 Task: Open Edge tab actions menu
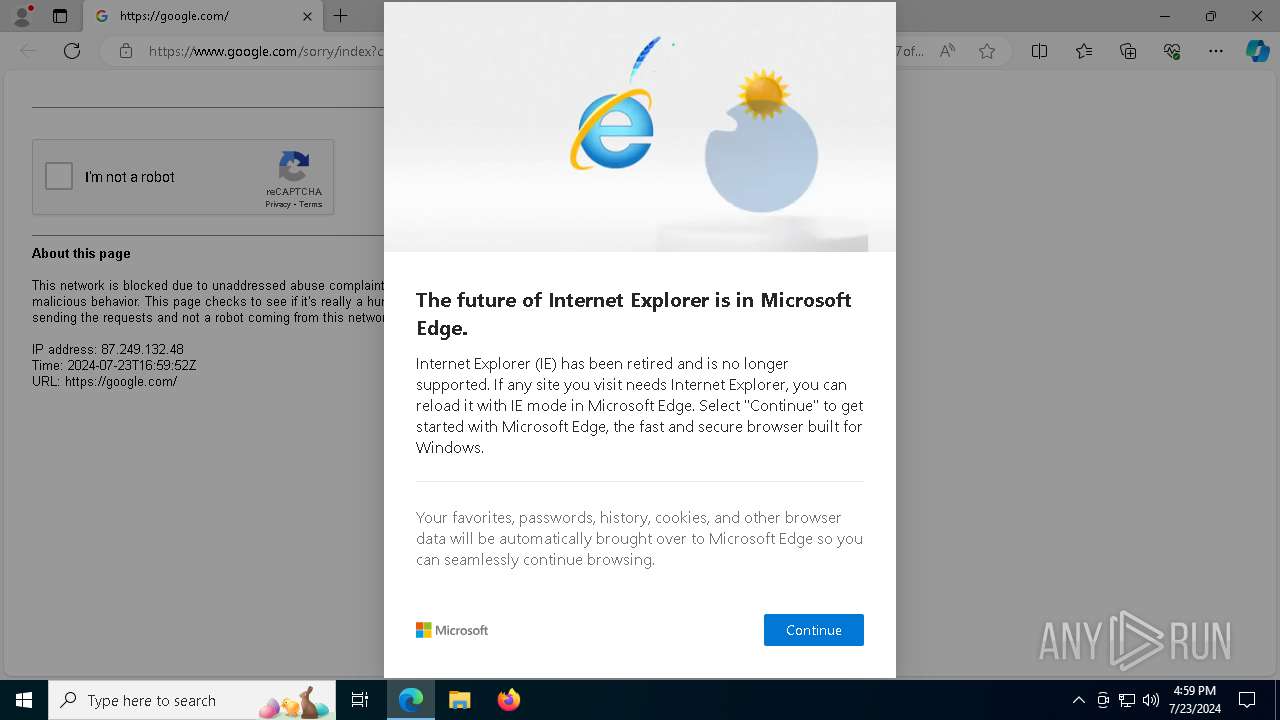click(x=60, y=16)
